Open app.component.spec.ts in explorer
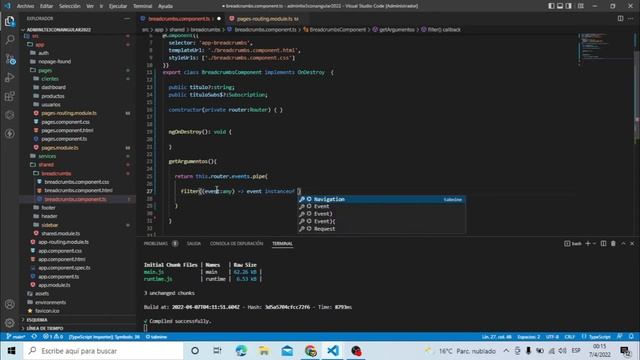640x360 pixels. click(64, 268)
